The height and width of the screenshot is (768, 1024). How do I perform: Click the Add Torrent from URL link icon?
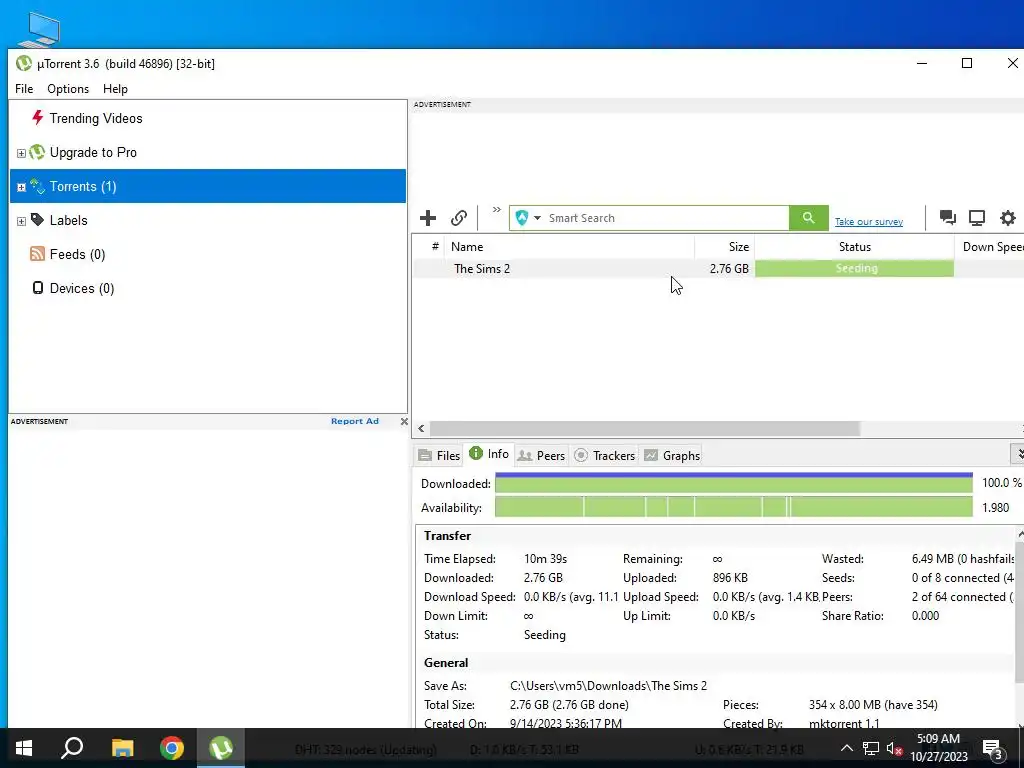pos(459,217)
